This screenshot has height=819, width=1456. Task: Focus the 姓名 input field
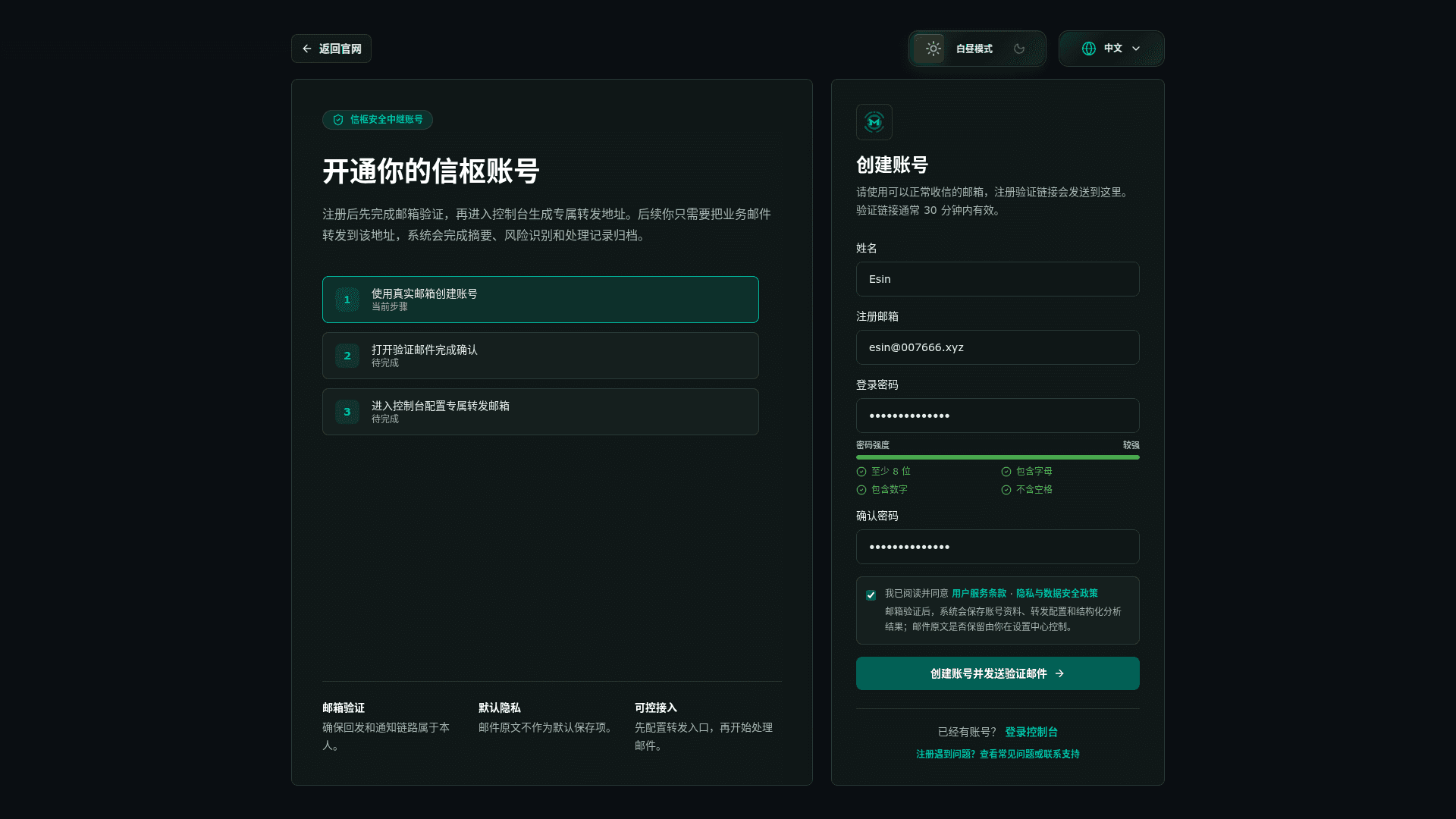997,279
